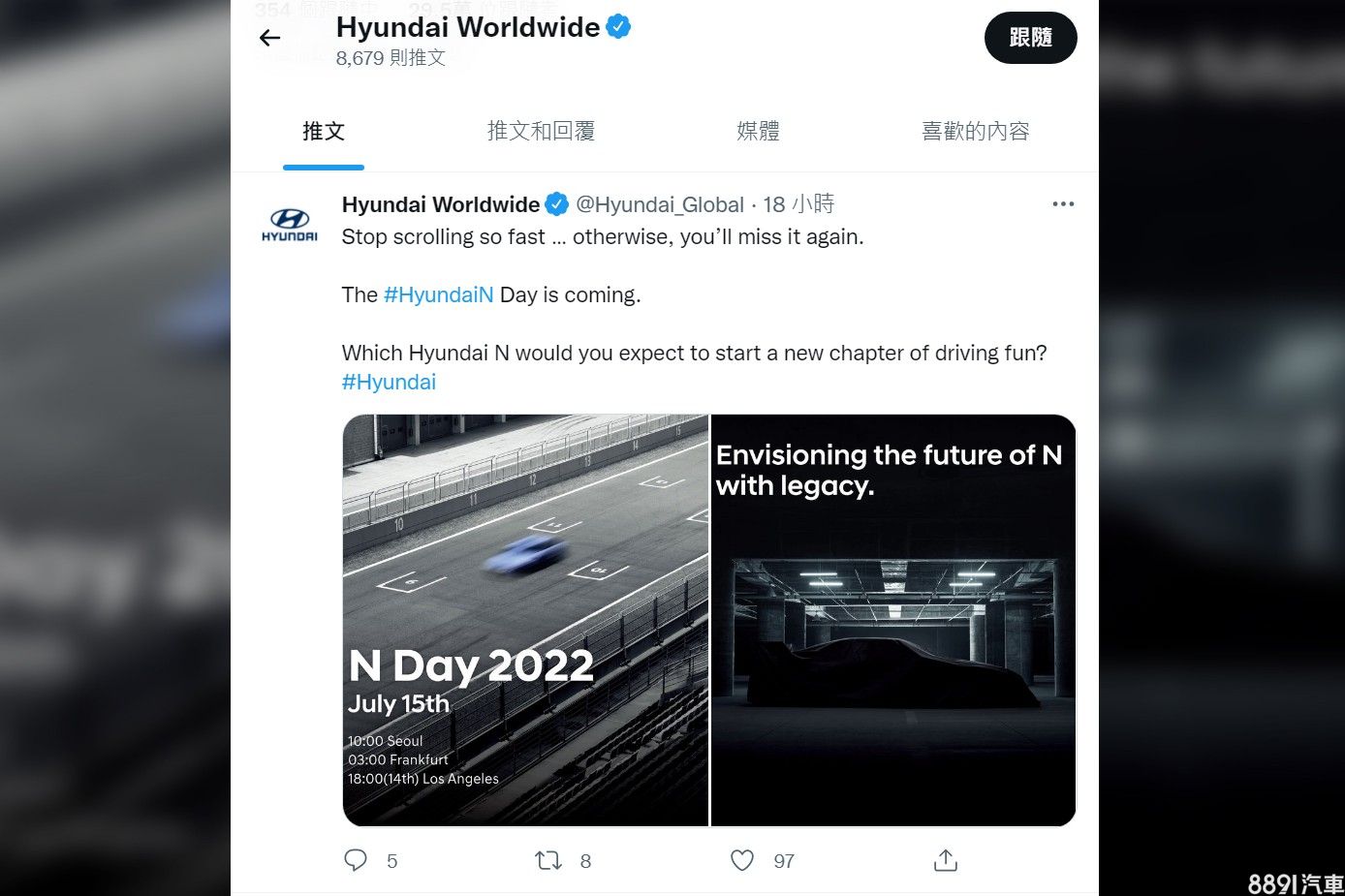Screen dimensions: 1345x896
Task: Like the tweet with the heart icon
Action: (x=742, y=860)
